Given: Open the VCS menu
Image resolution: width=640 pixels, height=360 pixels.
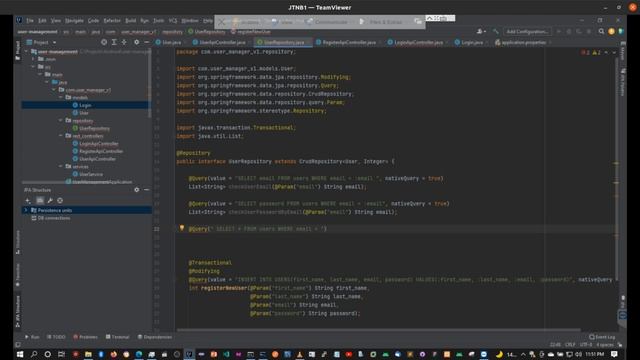Looking at the screenshot, I should [173, 20].
